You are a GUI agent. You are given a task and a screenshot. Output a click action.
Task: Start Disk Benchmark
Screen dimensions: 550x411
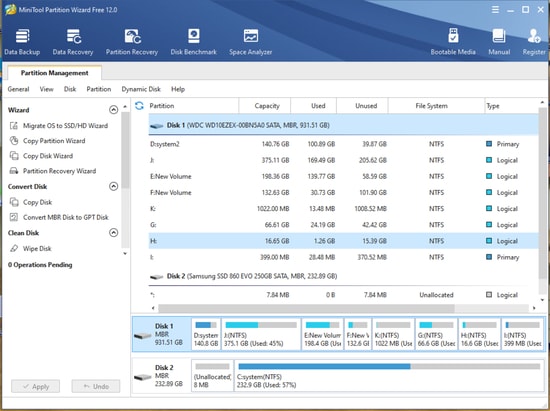(x=194, y=42)
